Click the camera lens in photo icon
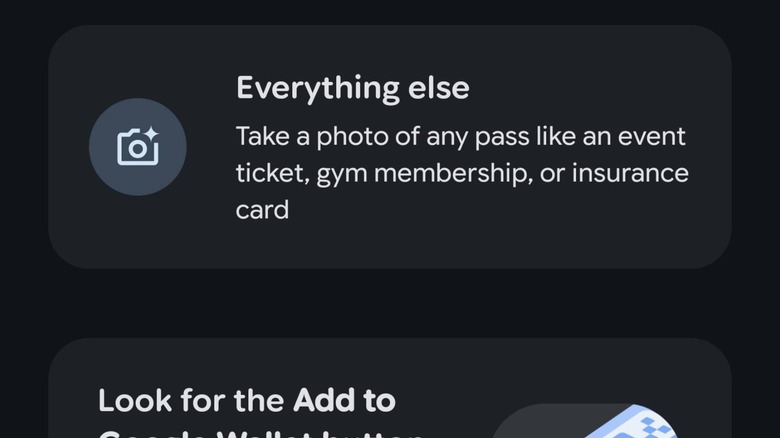Viewport: 780px width, 438px height. (x=137, y=148)
